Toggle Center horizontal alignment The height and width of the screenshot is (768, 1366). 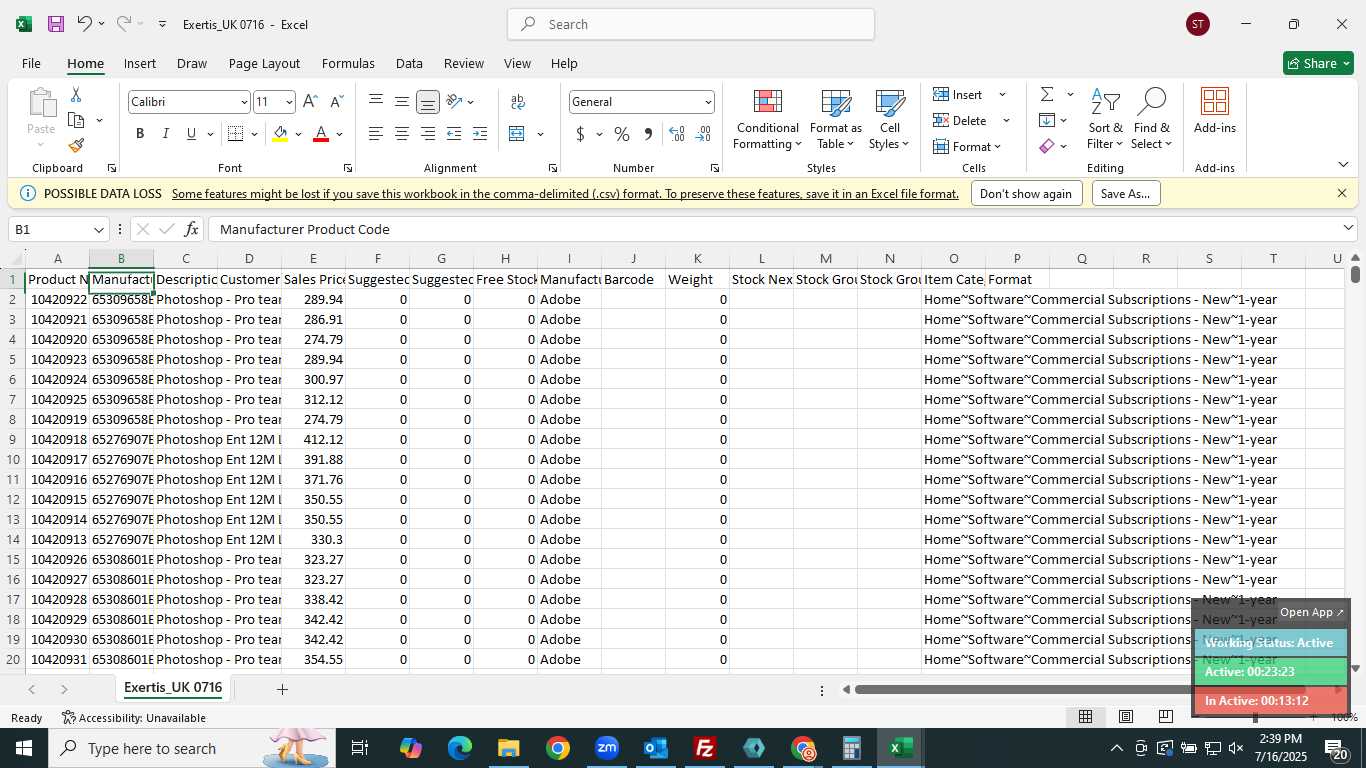tap(402, 134)
